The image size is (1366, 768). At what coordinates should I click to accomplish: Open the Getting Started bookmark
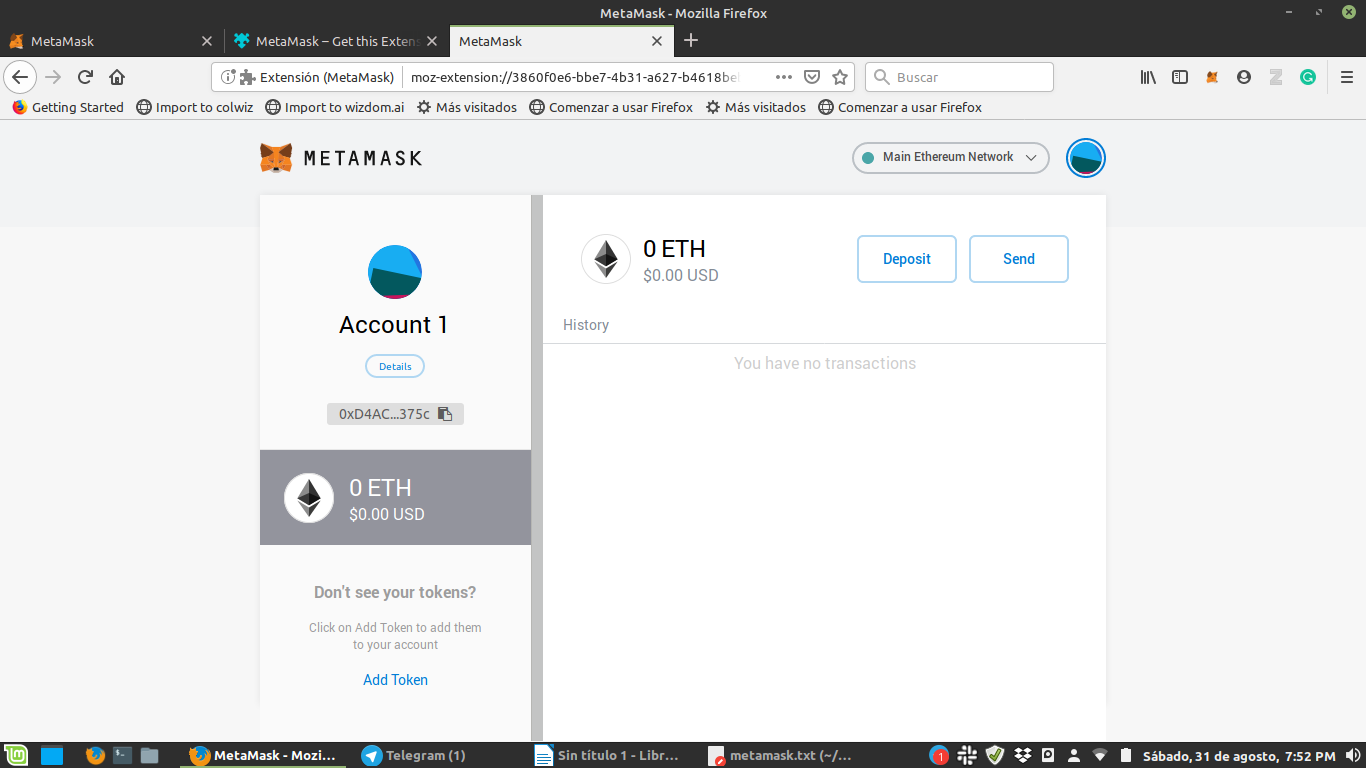(68, 107)
